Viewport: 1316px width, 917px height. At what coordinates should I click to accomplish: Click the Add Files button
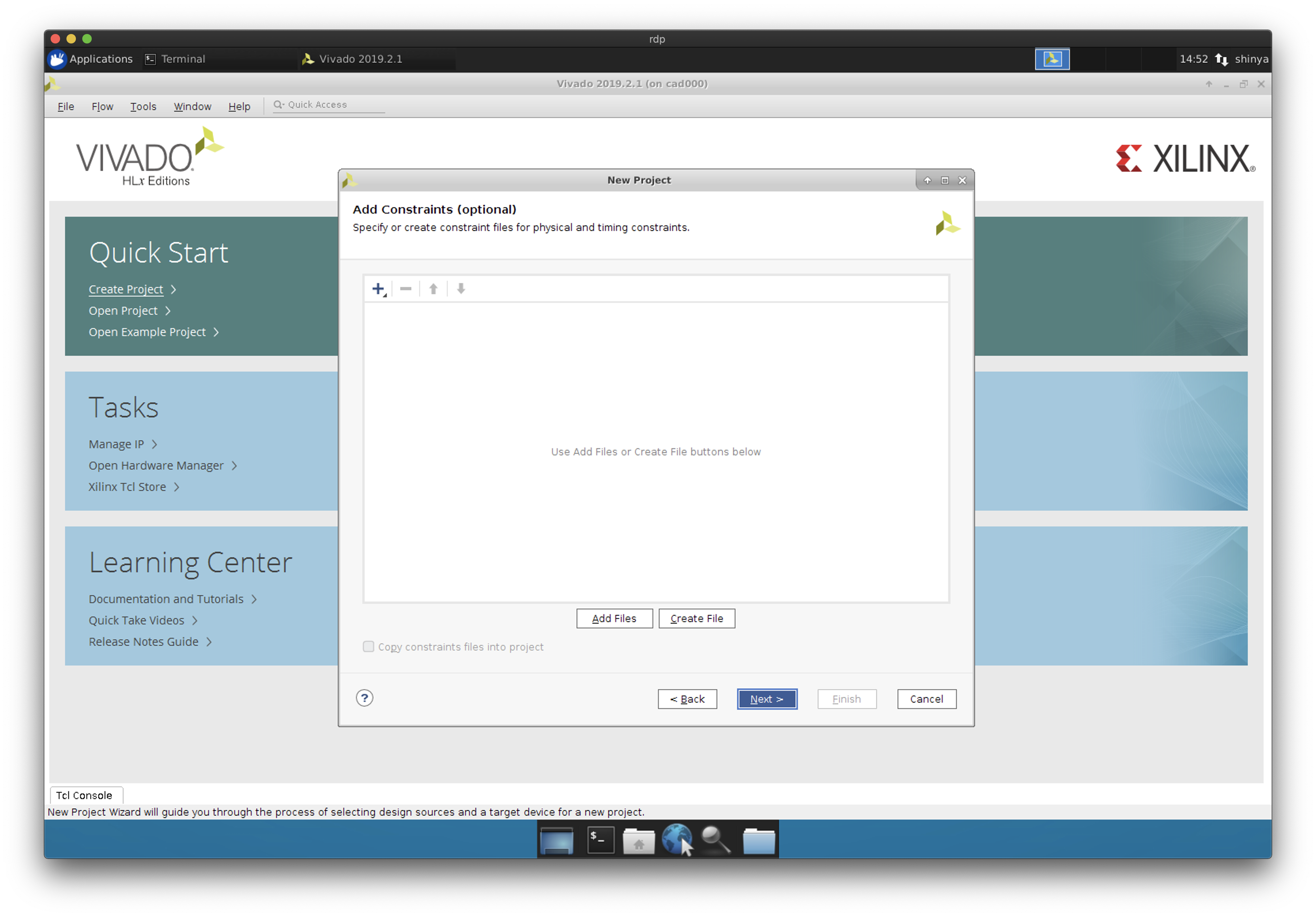(614, 619)
